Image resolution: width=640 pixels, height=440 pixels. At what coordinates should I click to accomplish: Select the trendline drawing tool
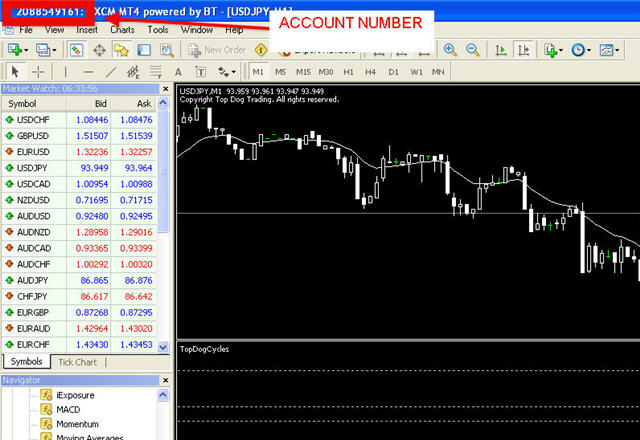(111, 72)
